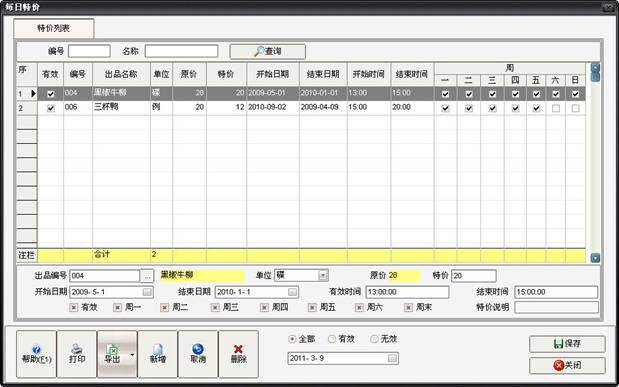Toggle 有效 checkbox for row 黑椒牛柳

tap(51, 94)
